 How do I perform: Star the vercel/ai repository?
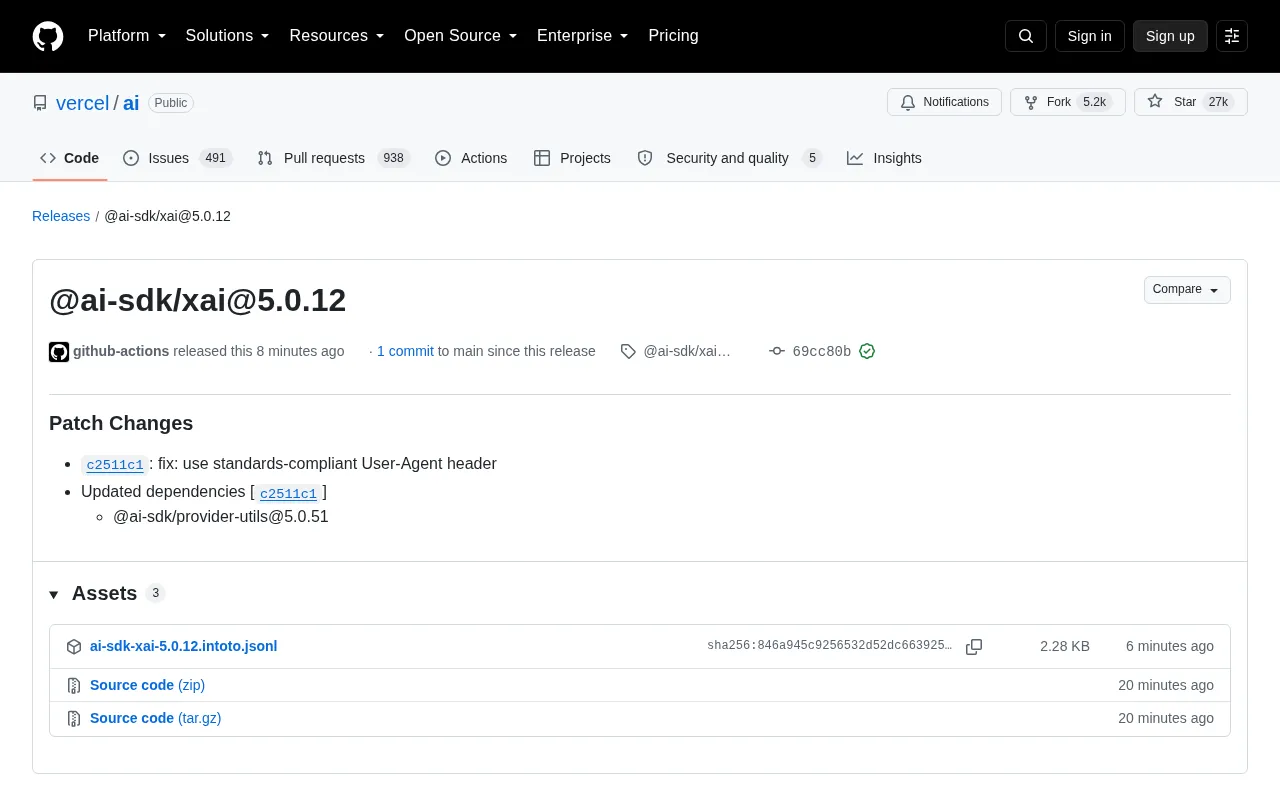1191,102
